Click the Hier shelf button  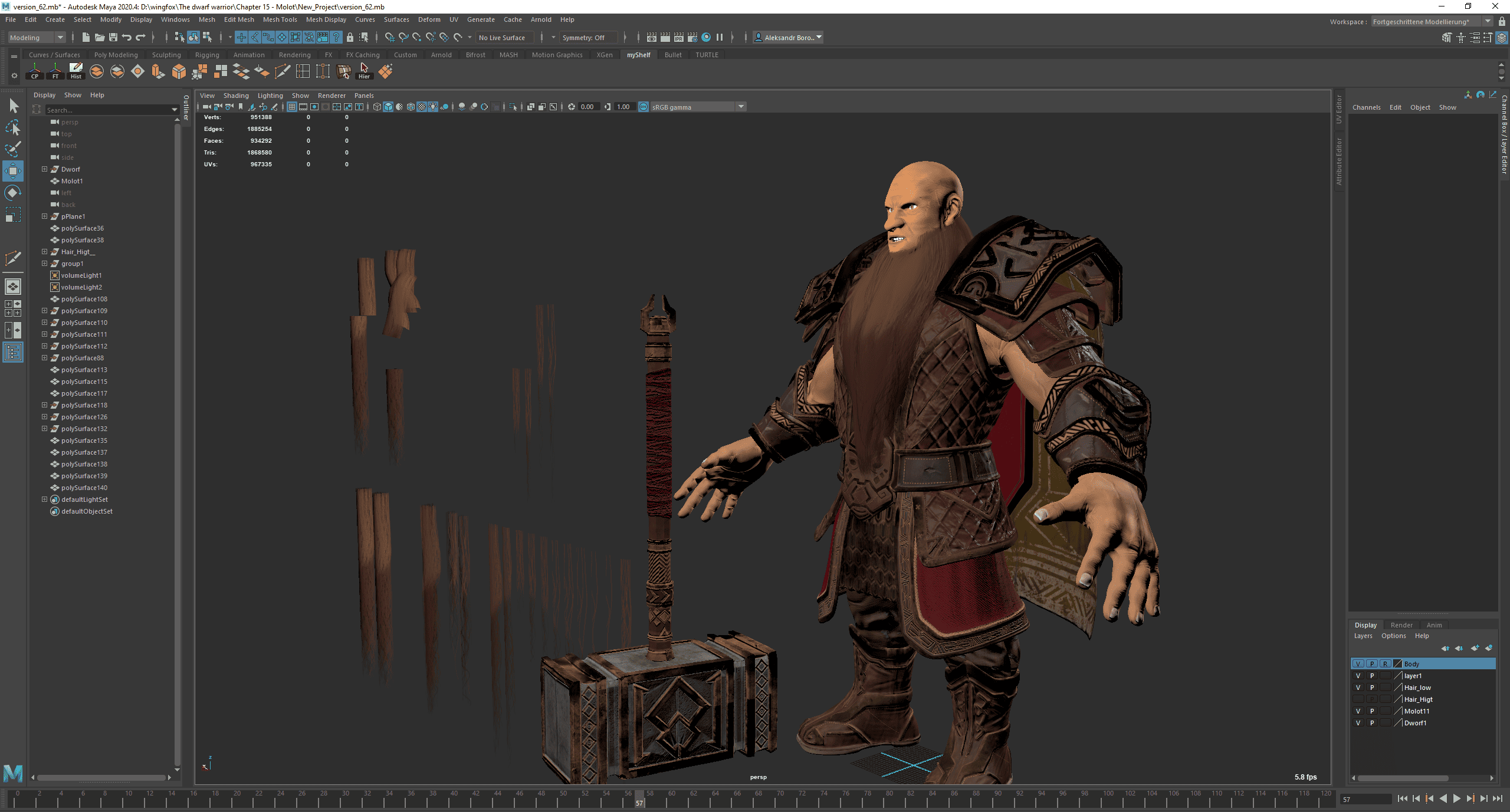coord(364,71)
